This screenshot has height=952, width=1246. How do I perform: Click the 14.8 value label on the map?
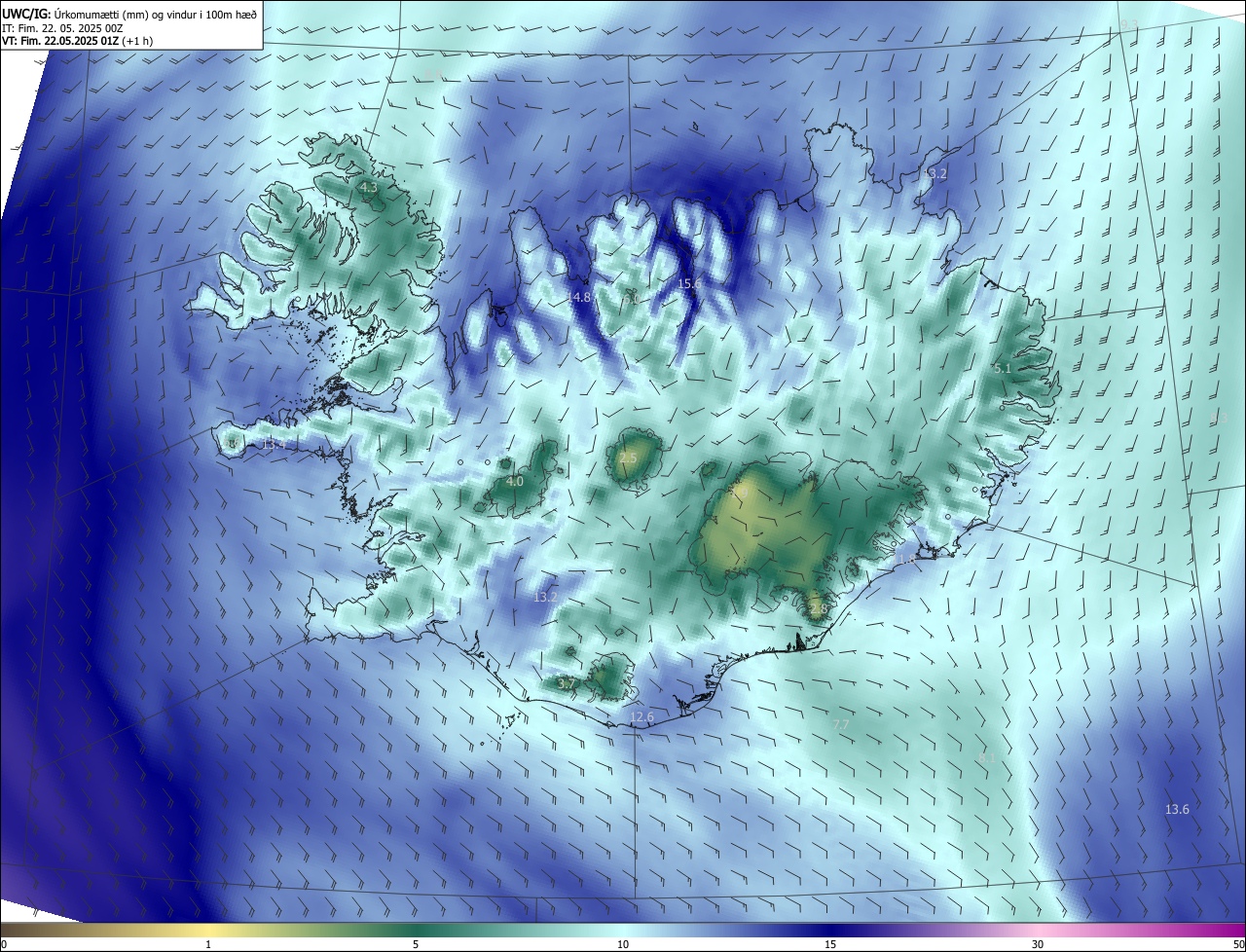pyautogui.click(x=579, y=297)
